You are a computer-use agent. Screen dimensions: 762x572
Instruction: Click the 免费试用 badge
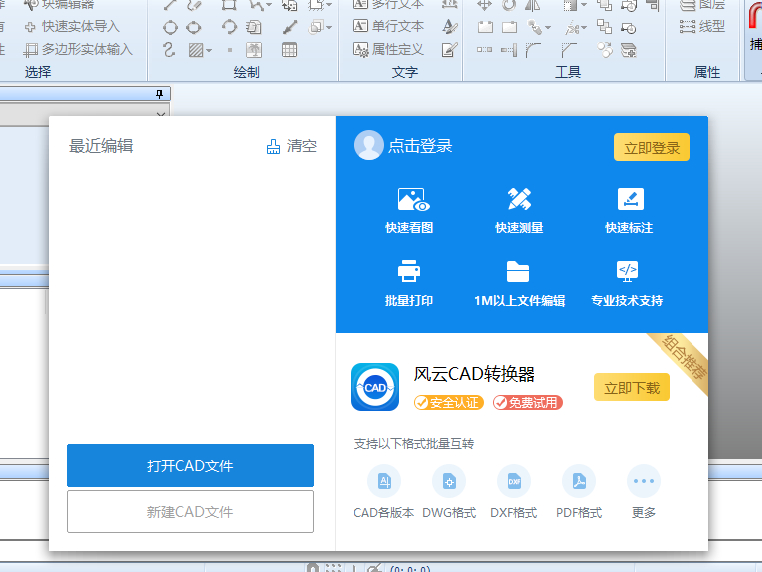528,402
